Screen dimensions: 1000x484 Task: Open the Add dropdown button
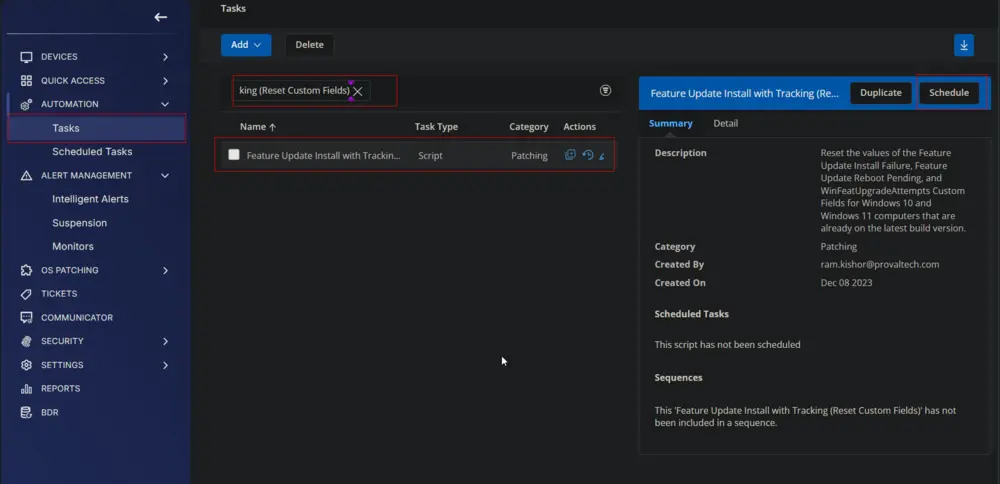coord(246,45)
